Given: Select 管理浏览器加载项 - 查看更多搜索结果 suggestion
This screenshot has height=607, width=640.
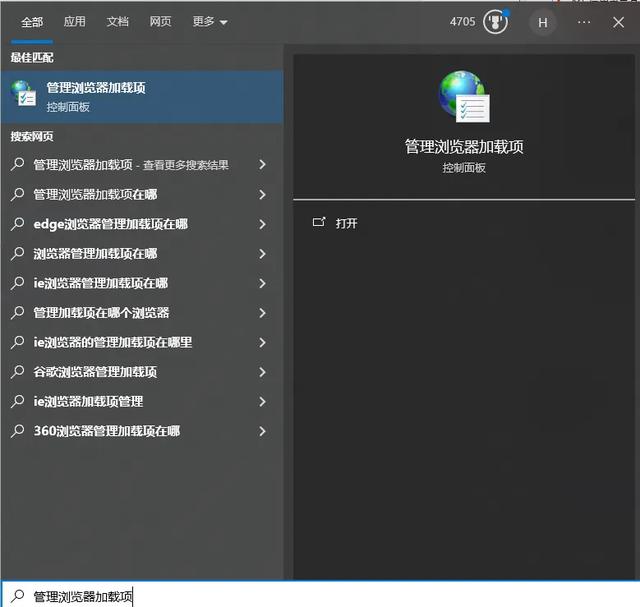Looking at the screenshot, I should [142, 165].
